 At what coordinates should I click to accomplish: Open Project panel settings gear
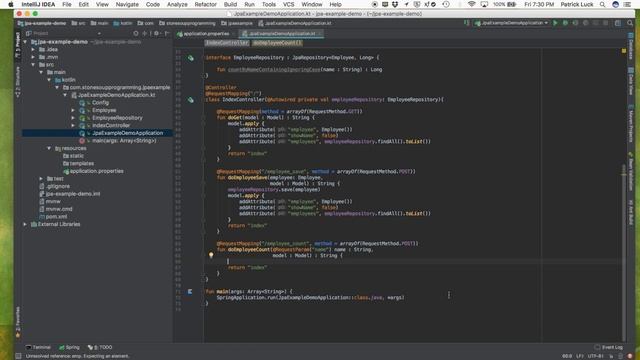[x=156, y=33]
